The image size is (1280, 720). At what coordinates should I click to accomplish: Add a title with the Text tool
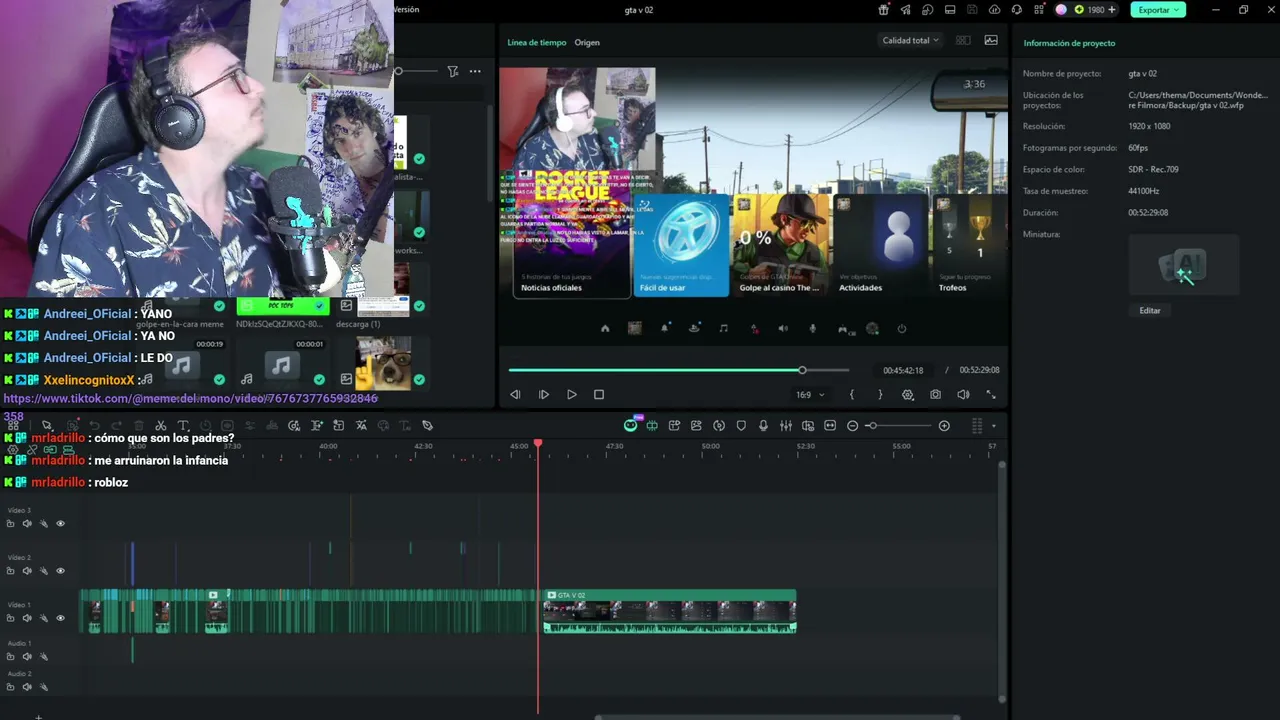click(x=183, y=426)
